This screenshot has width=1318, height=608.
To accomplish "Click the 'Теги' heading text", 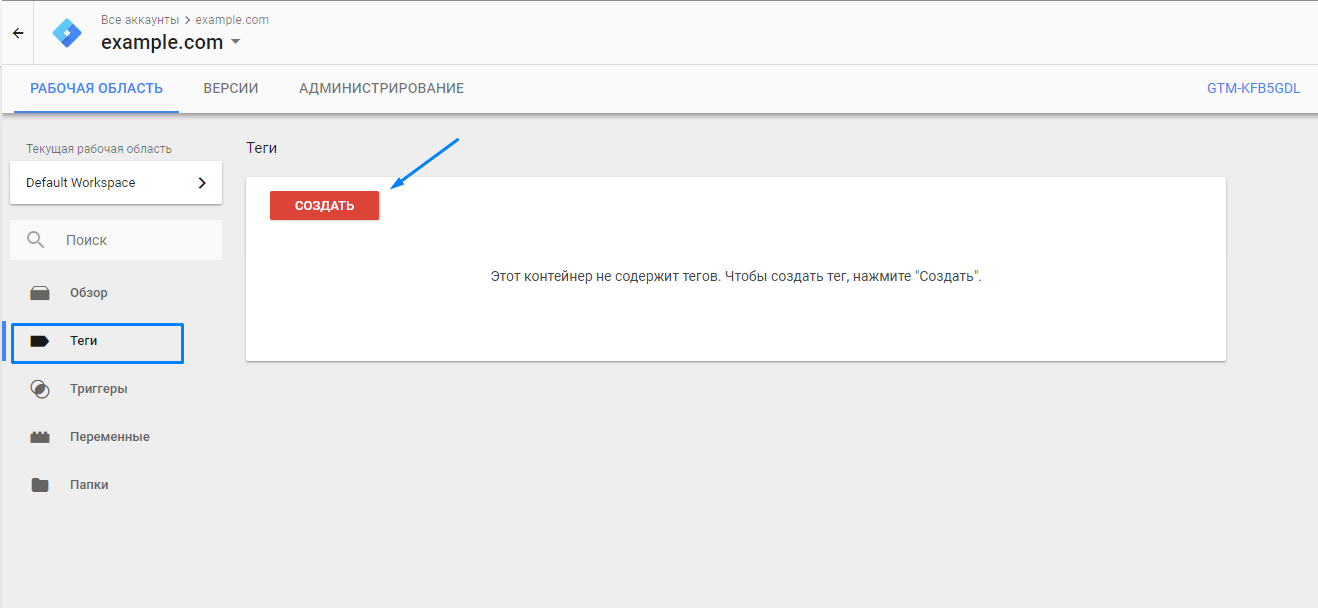I will click(x=261, y=148).
